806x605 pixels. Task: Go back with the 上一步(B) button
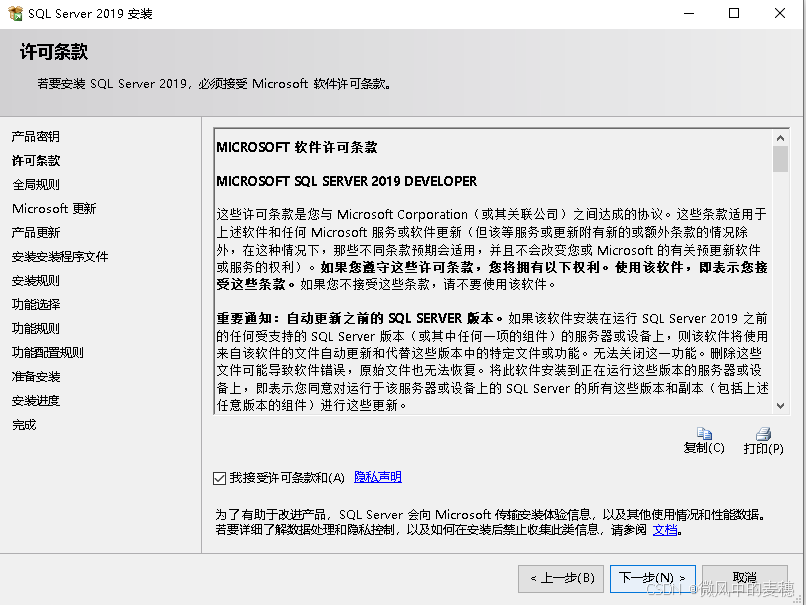pos(561,578)
